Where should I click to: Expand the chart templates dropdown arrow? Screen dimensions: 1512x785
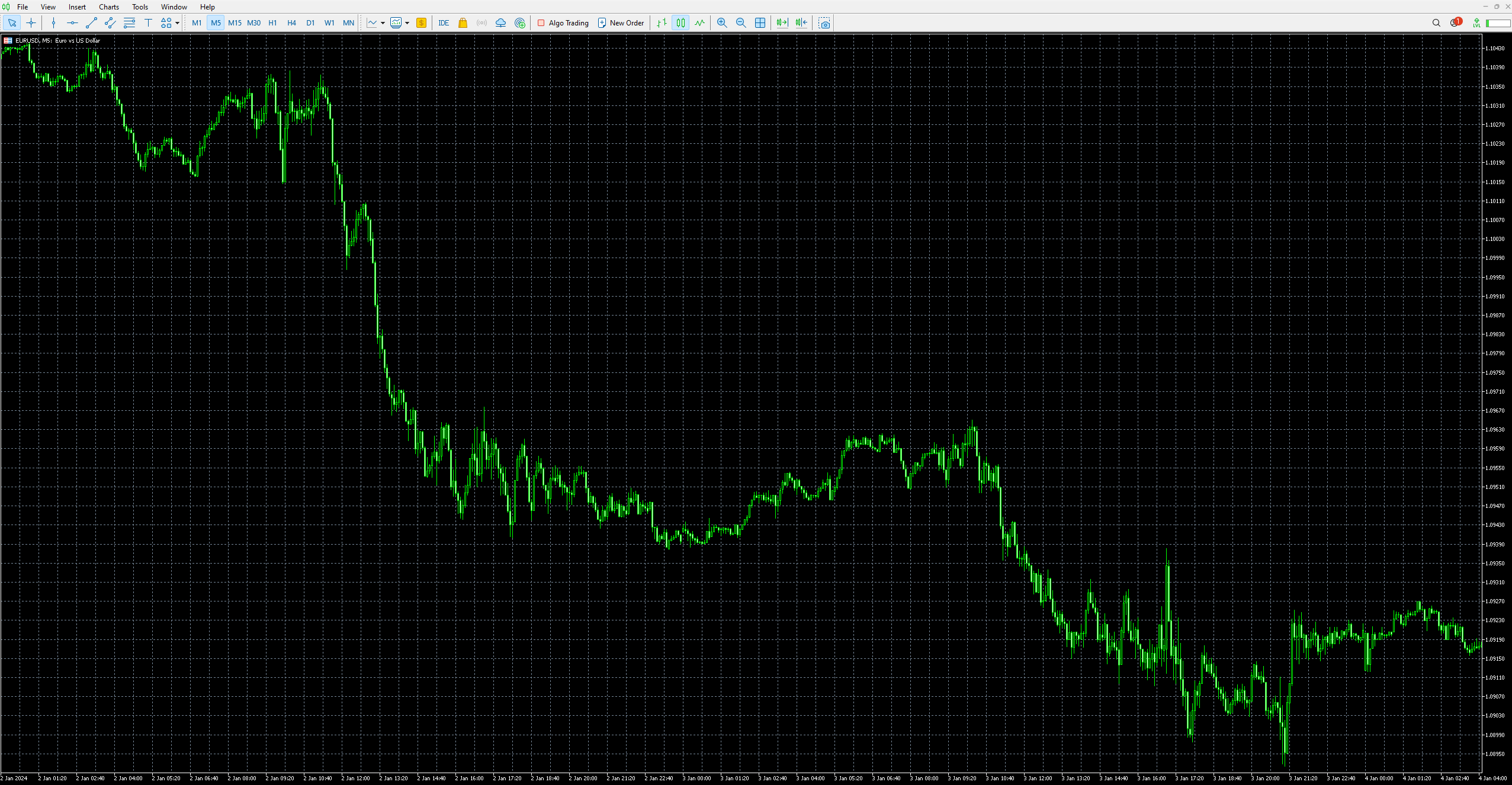(407, 23)
